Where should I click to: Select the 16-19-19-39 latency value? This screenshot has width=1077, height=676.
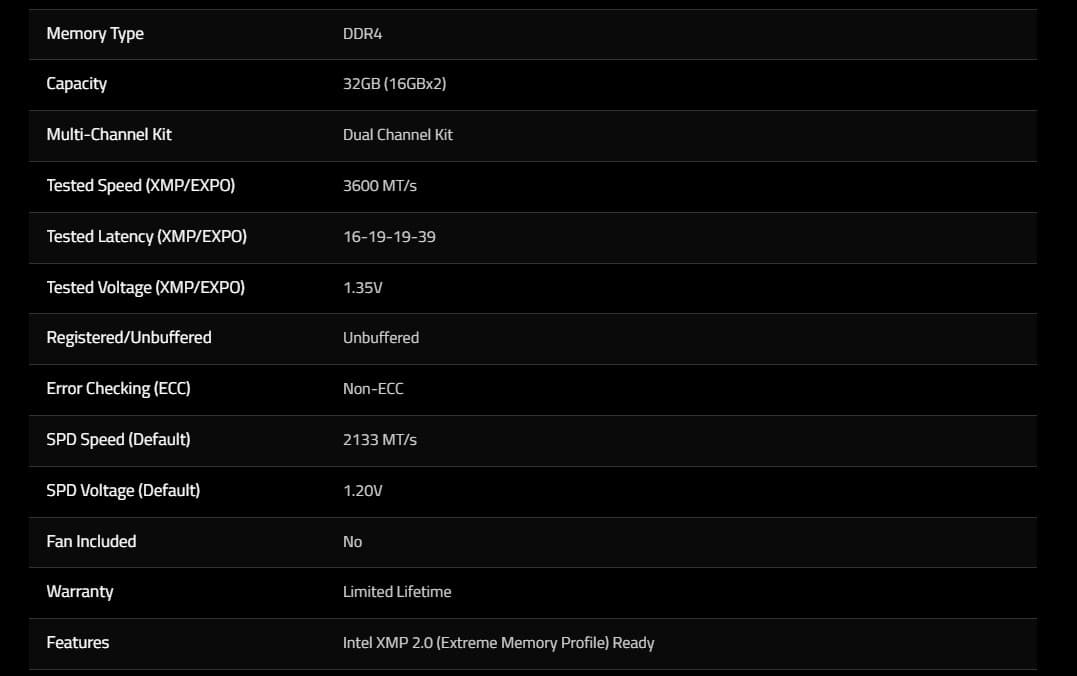(389, 236)
